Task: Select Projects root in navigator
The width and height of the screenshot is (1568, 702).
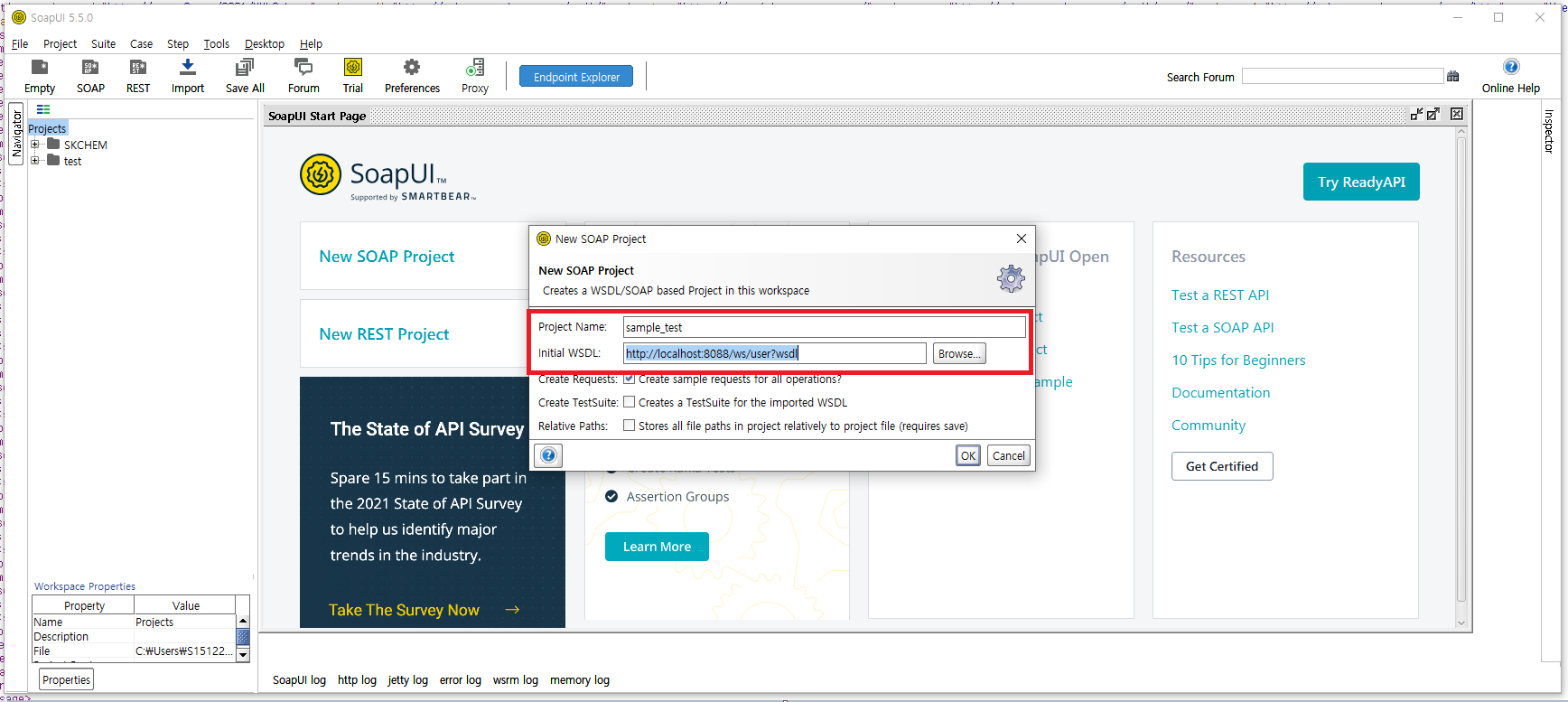Action: pos(47,128)
